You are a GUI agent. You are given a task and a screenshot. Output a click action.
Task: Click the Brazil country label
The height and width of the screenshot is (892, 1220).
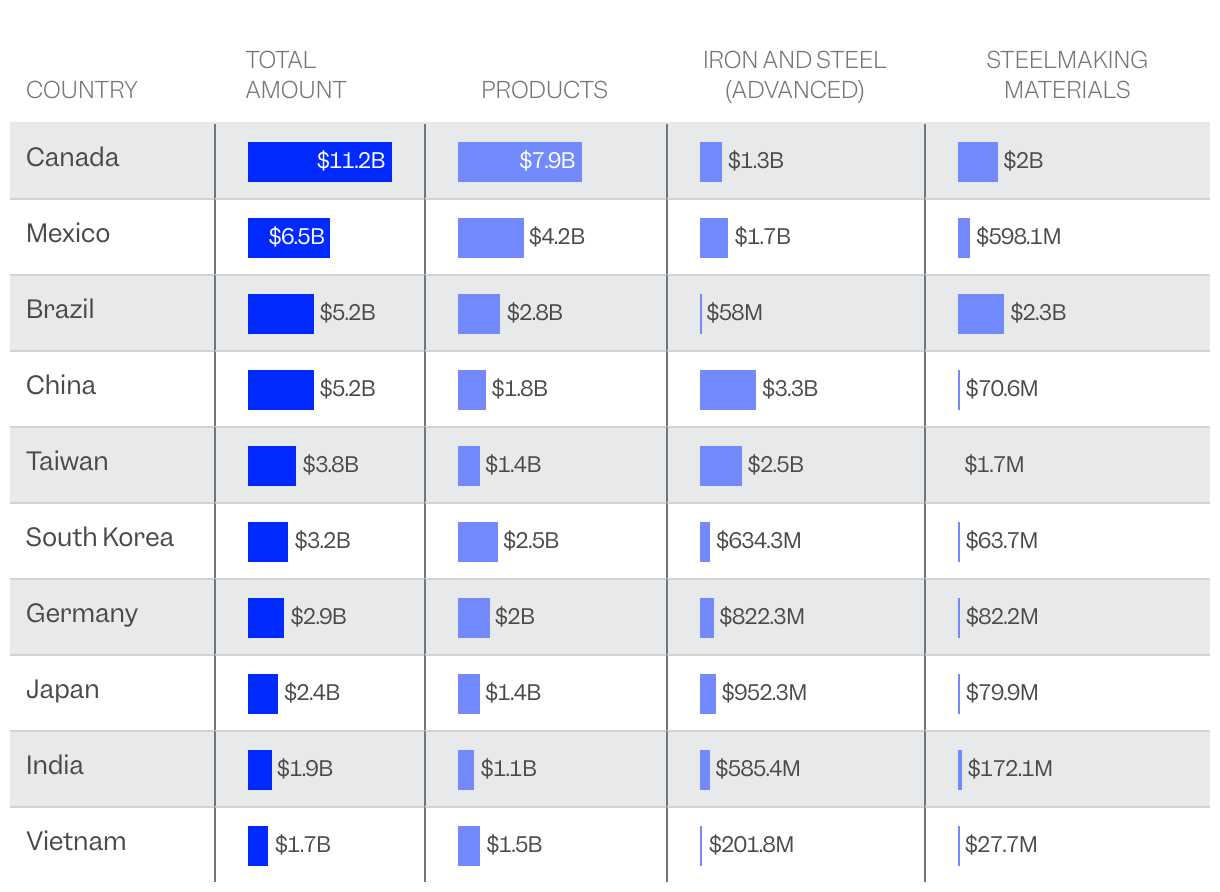point(60,309)
